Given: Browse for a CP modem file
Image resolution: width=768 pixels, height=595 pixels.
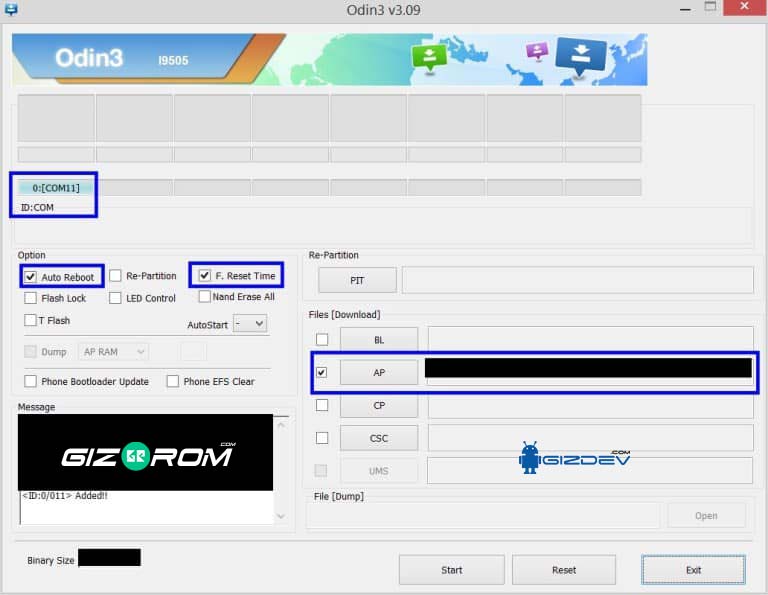Looking at the screenshot, I should [x=379, y=405].
